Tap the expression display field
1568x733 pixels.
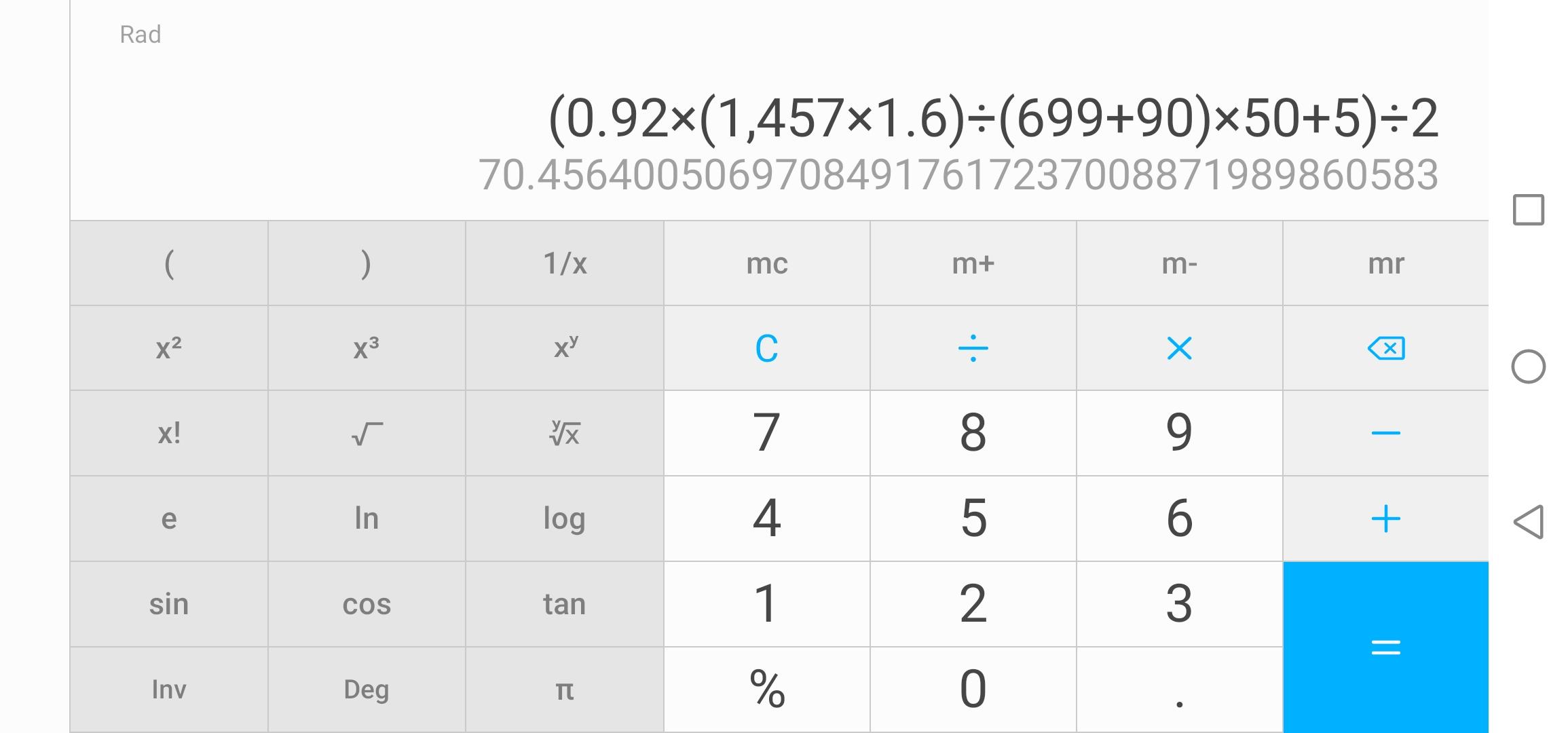pos(992,119)
